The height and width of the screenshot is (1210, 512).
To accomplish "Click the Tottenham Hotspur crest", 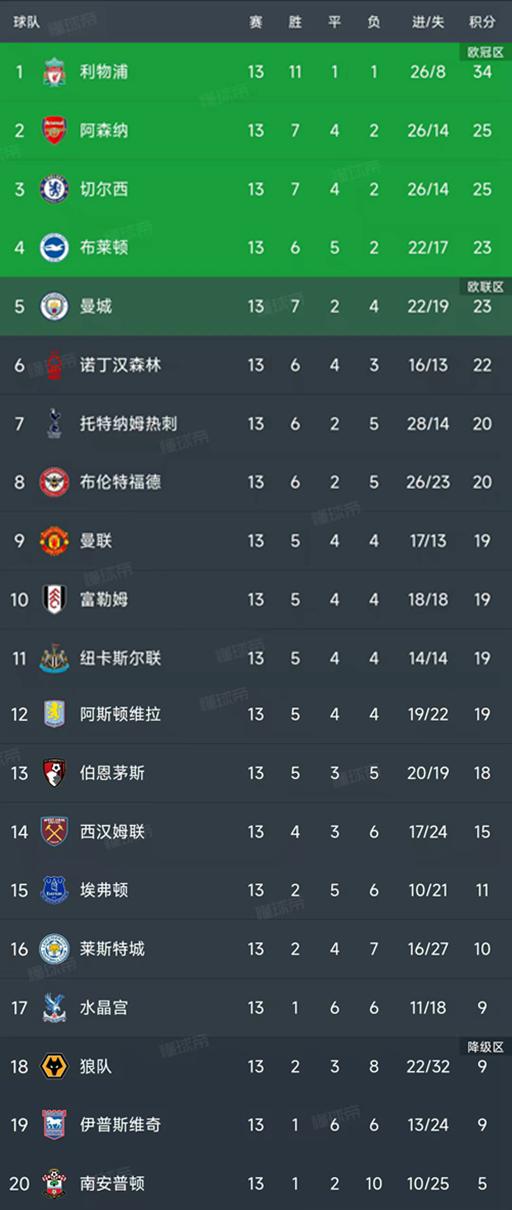I will click(x=54, y=423).
